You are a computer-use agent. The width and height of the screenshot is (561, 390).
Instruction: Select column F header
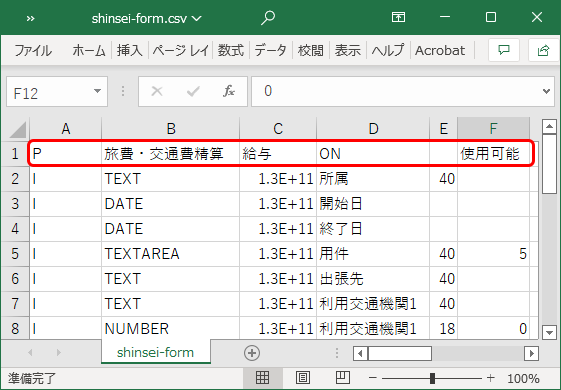tap(493, 128)
